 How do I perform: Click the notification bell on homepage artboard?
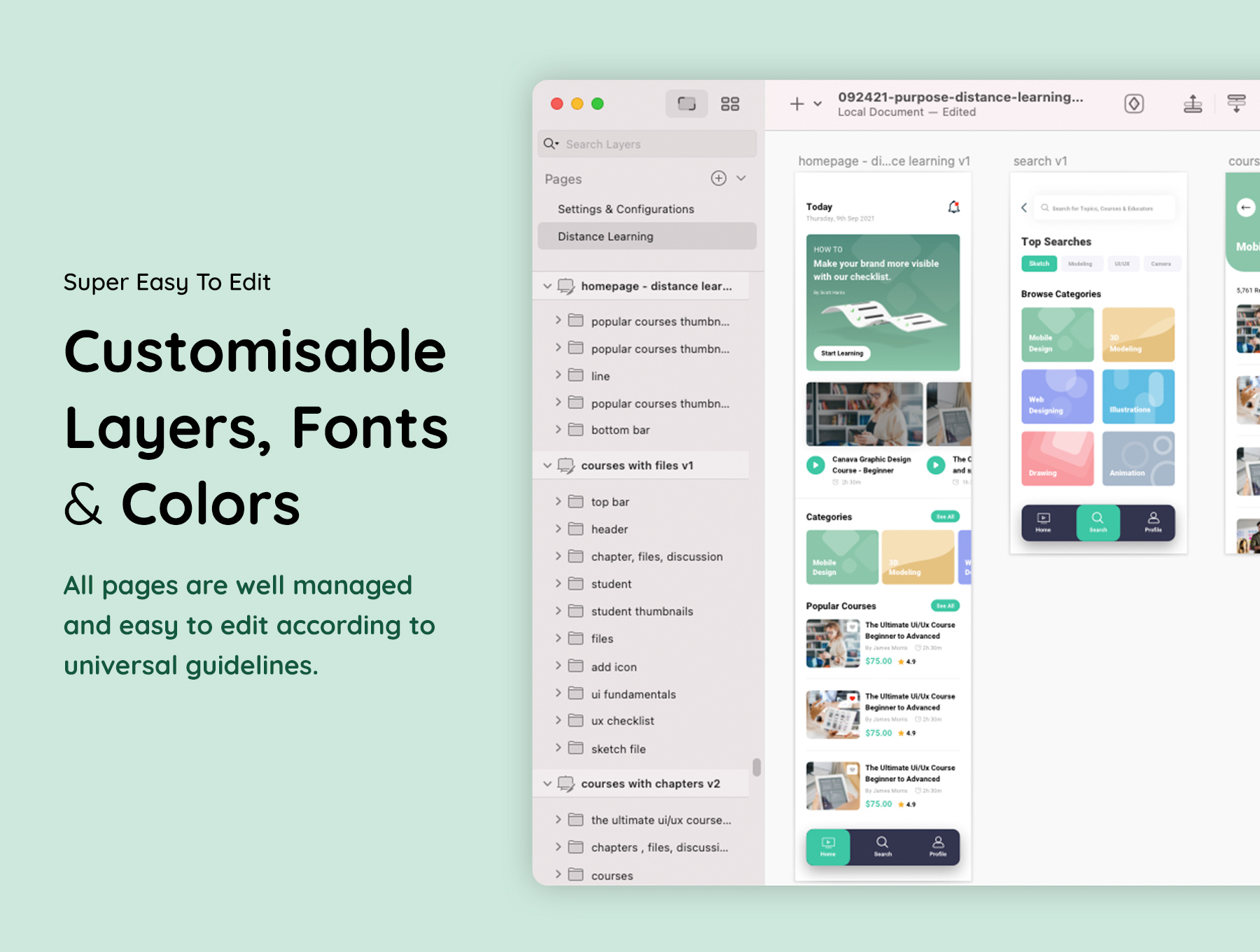tap(953, 207)
